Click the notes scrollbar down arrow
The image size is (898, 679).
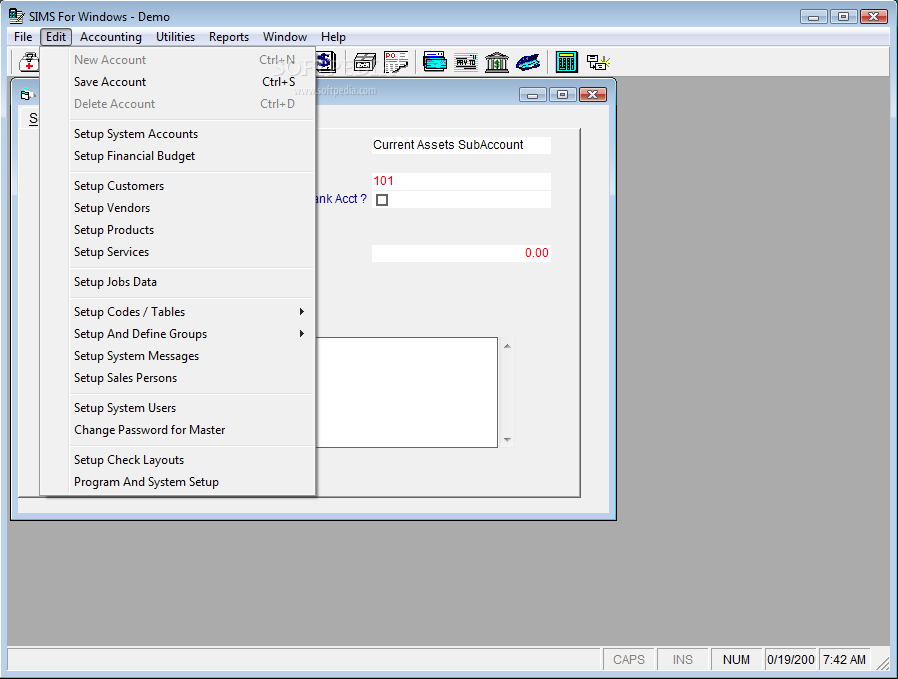507,440
